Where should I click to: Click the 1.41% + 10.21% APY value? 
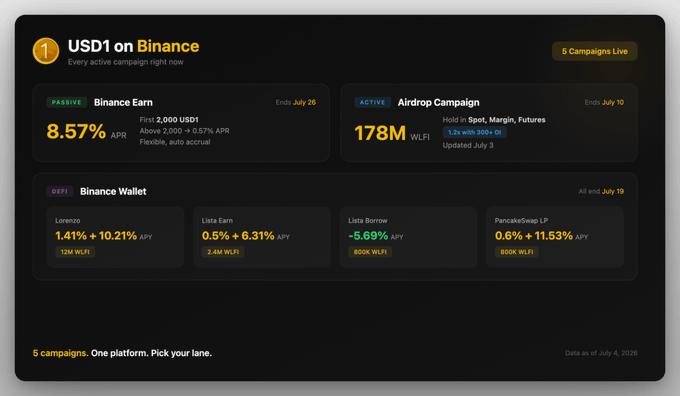[x=104, y=236]
